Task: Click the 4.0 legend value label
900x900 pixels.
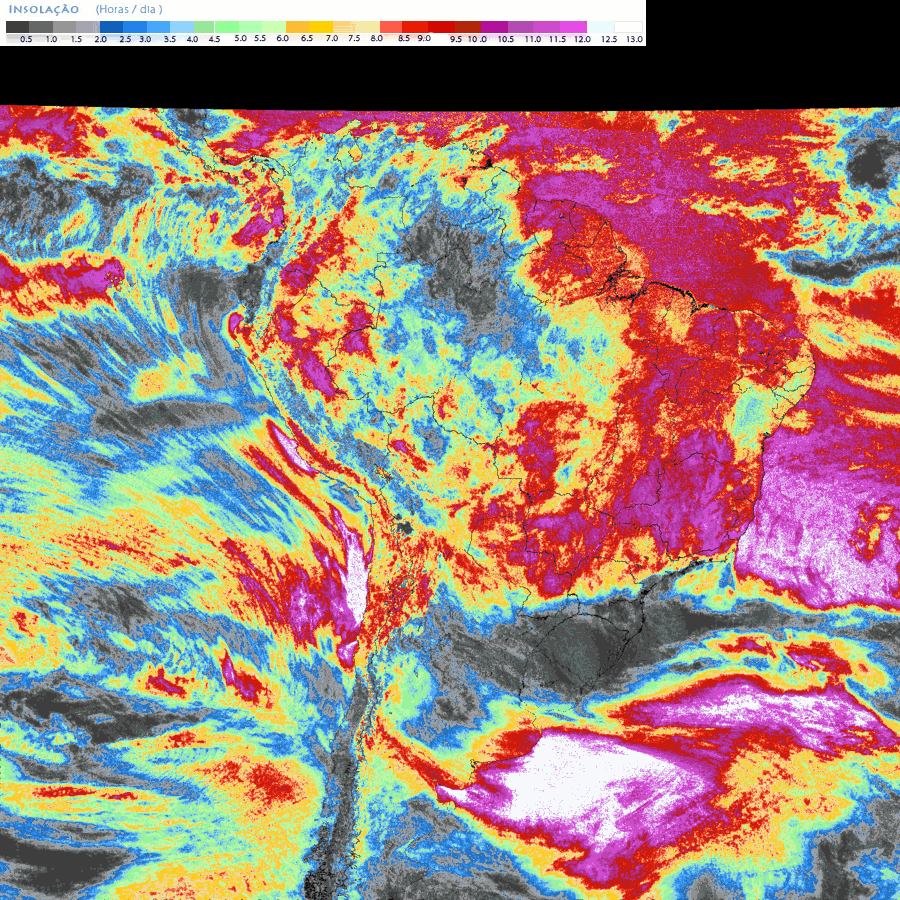Action: (x=193, y=39)
